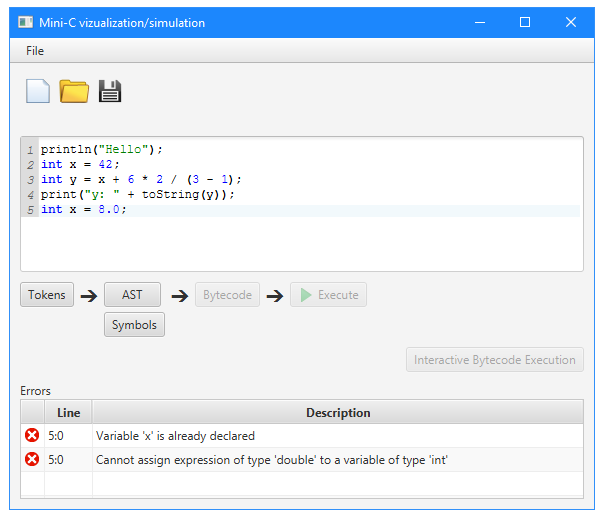
Task: Click the red error icon for 'already declared'
Action: (32, 435)
